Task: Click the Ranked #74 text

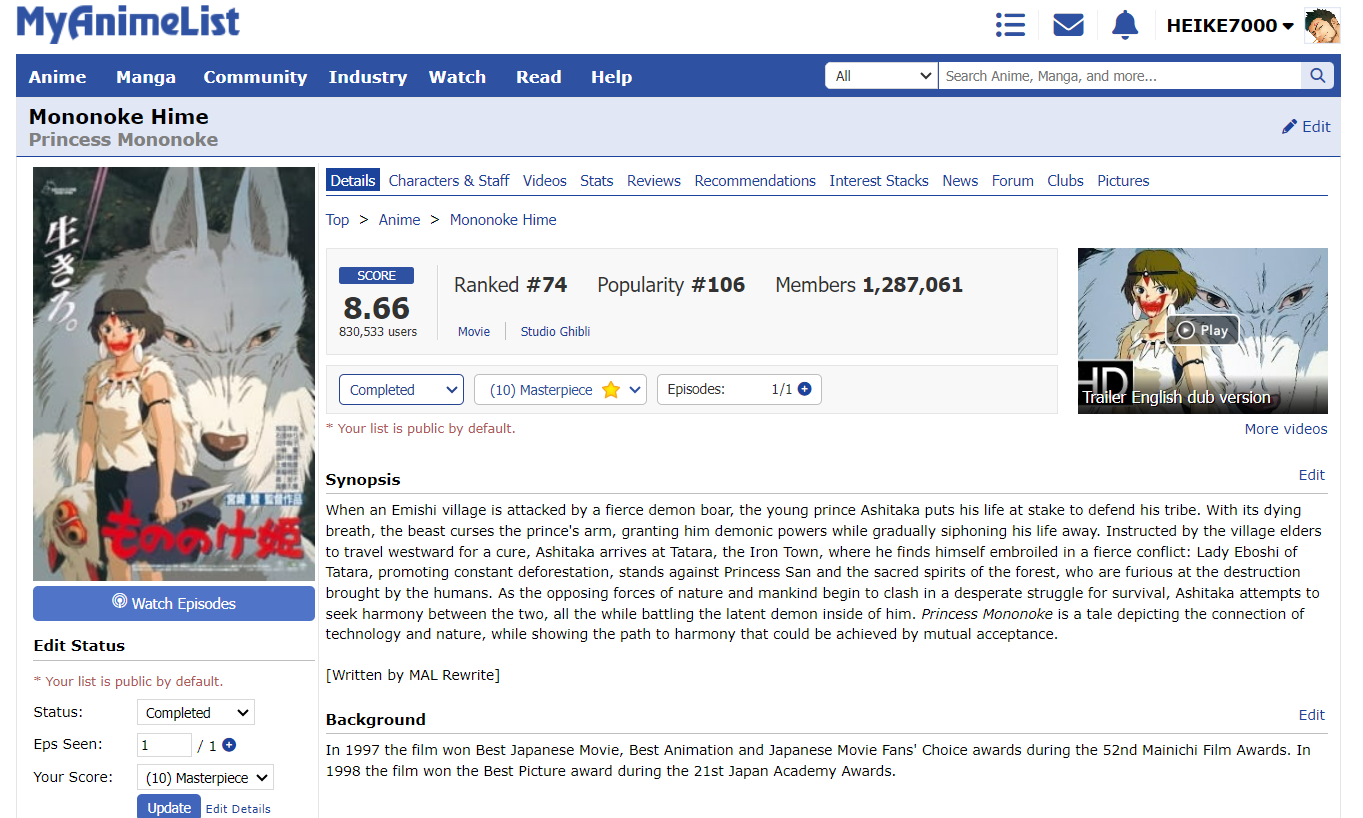Action: coord(510,285)
